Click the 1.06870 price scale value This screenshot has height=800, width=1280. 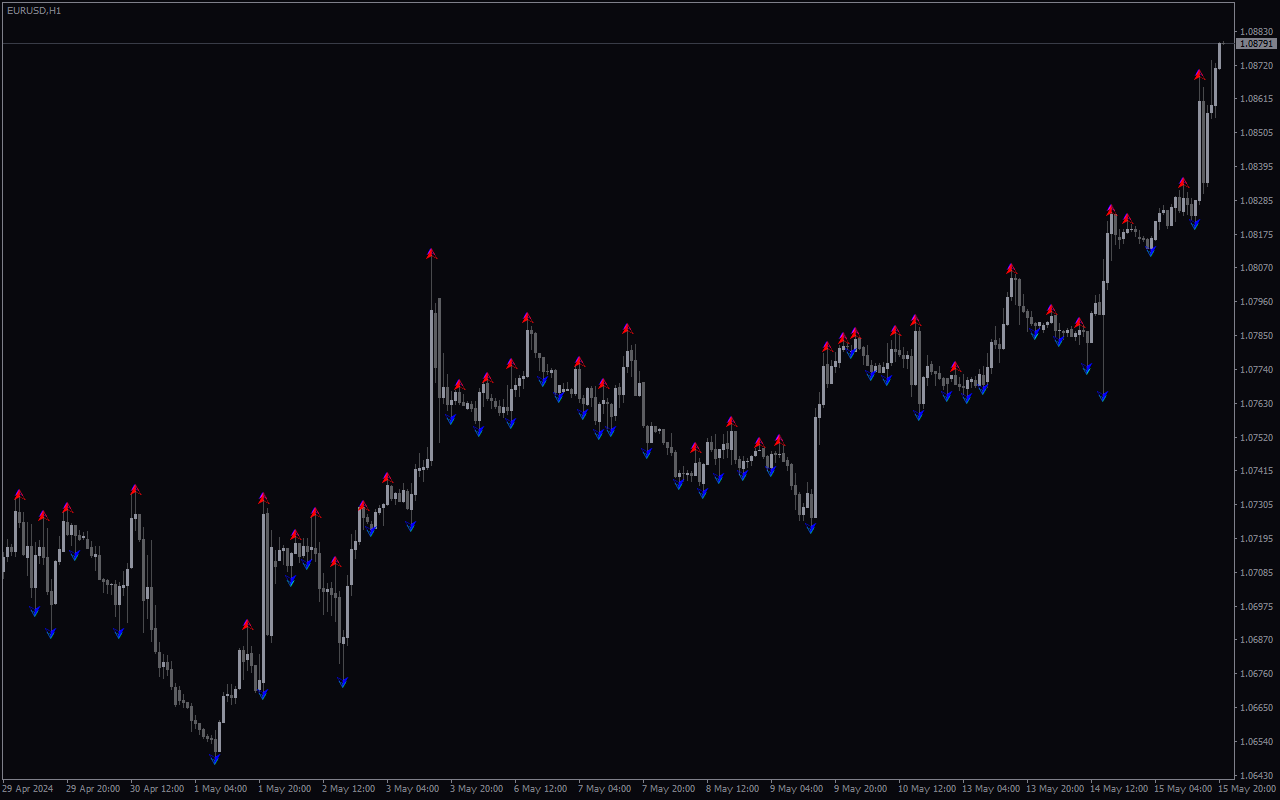[1256, 639]
